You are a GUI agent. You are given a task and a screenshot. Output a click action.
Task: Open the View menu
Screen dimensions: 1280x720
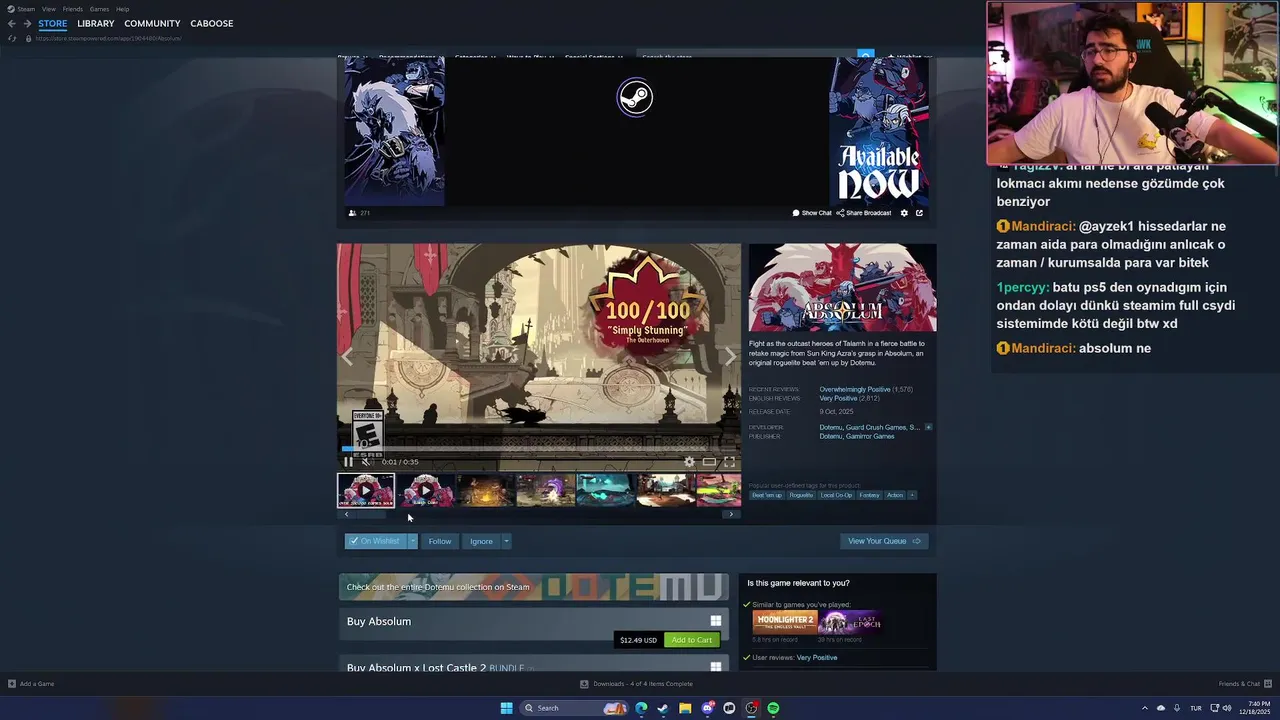48,9
